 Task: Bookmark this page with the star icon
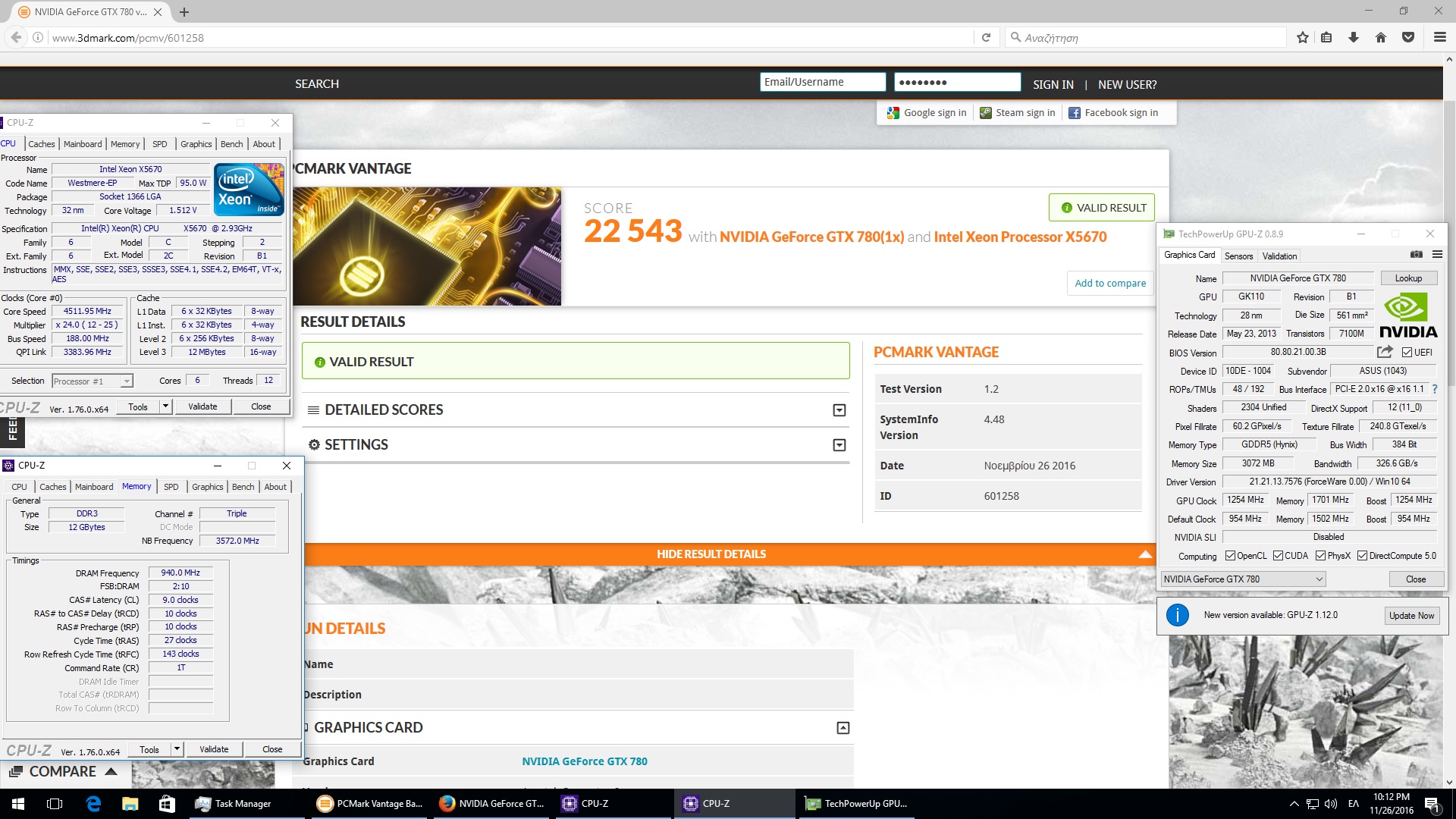point(1302,37)
